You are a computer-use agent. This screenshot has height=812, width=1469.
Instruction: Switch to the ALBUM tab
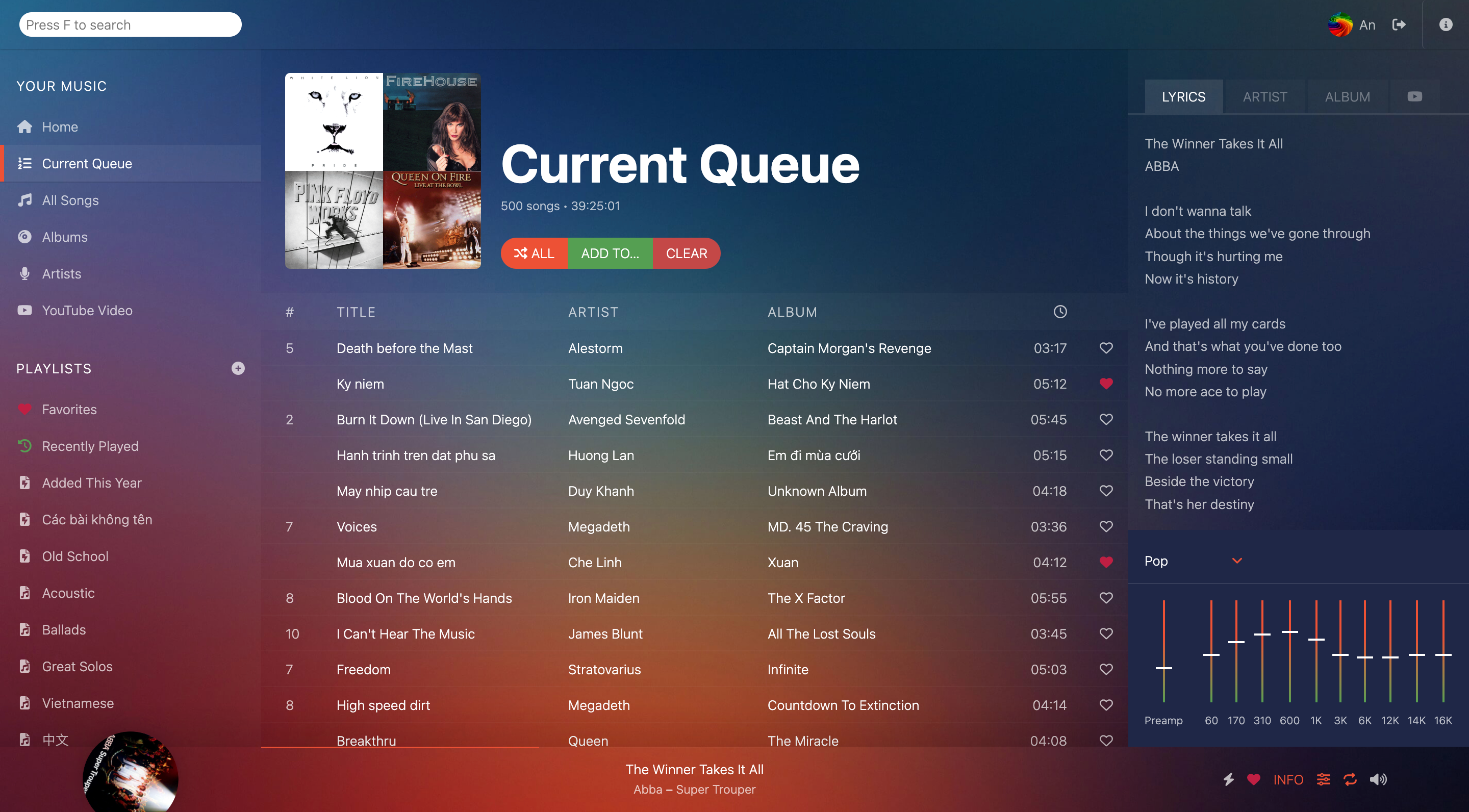coord(1347,96)
